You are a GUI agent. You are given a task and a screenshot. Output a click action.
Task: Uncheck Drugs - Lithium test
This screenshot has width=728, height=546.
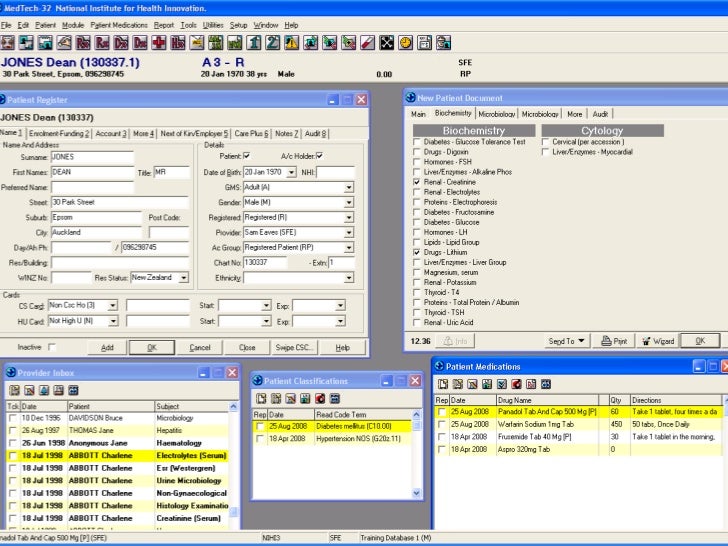416,252
